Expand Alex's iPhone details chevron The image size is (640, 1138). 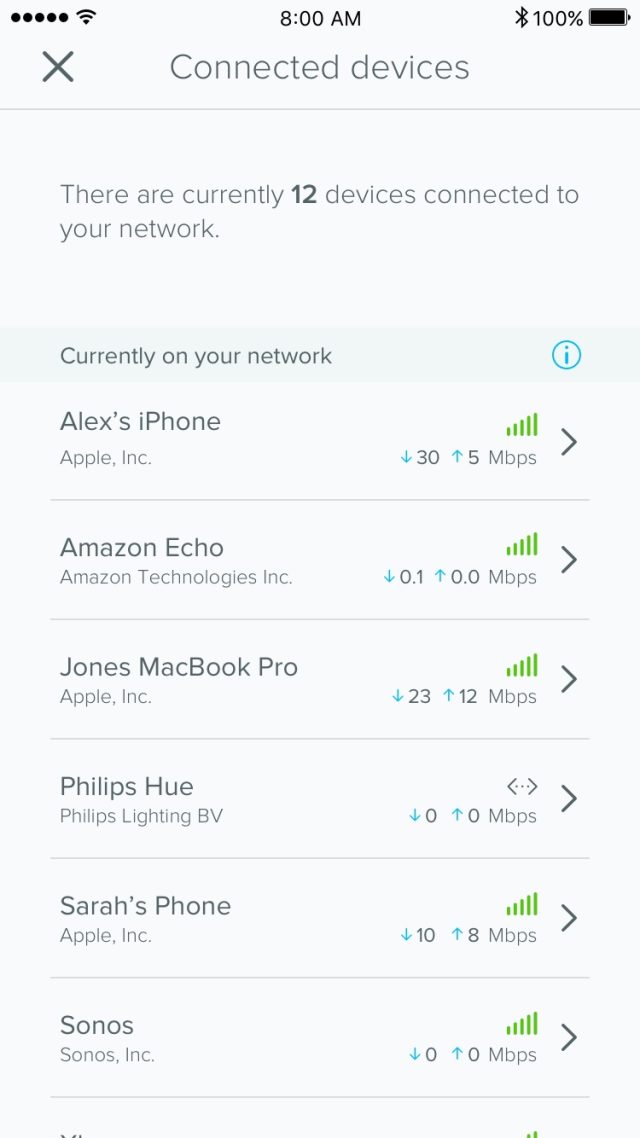pos(569,441)
